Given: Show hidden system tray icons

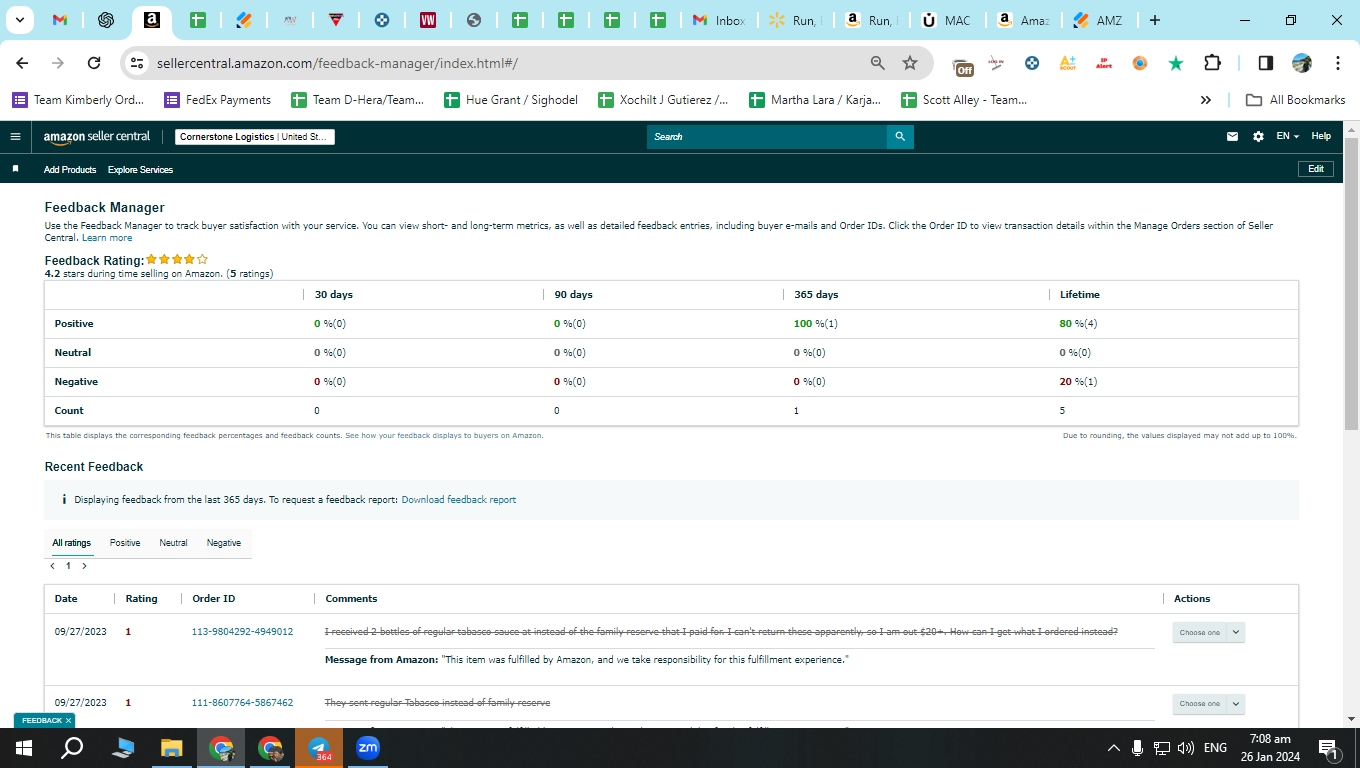Looking at the screenshot, I should (1113, 748).
